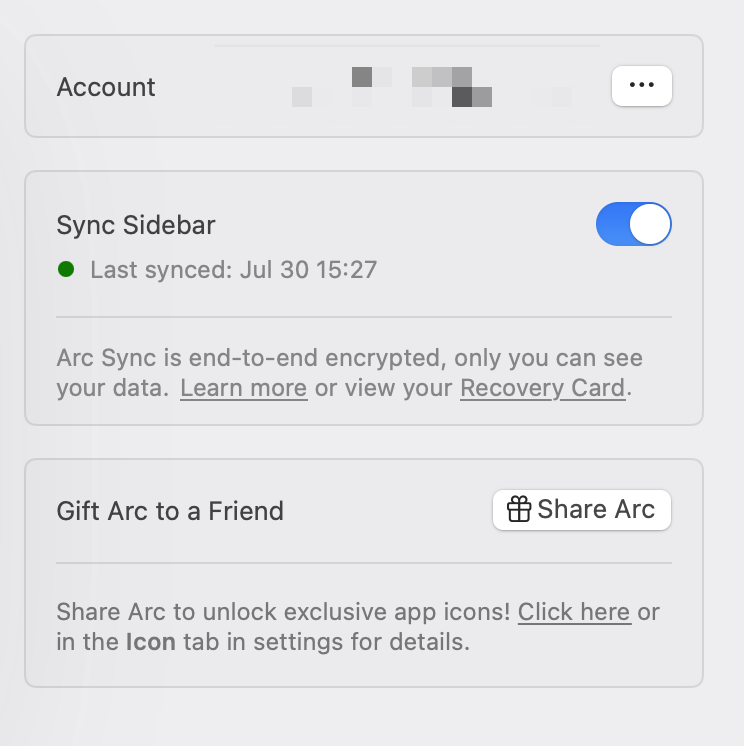Click the blurred account email
The image size is (744, 746).
[392, 87]
